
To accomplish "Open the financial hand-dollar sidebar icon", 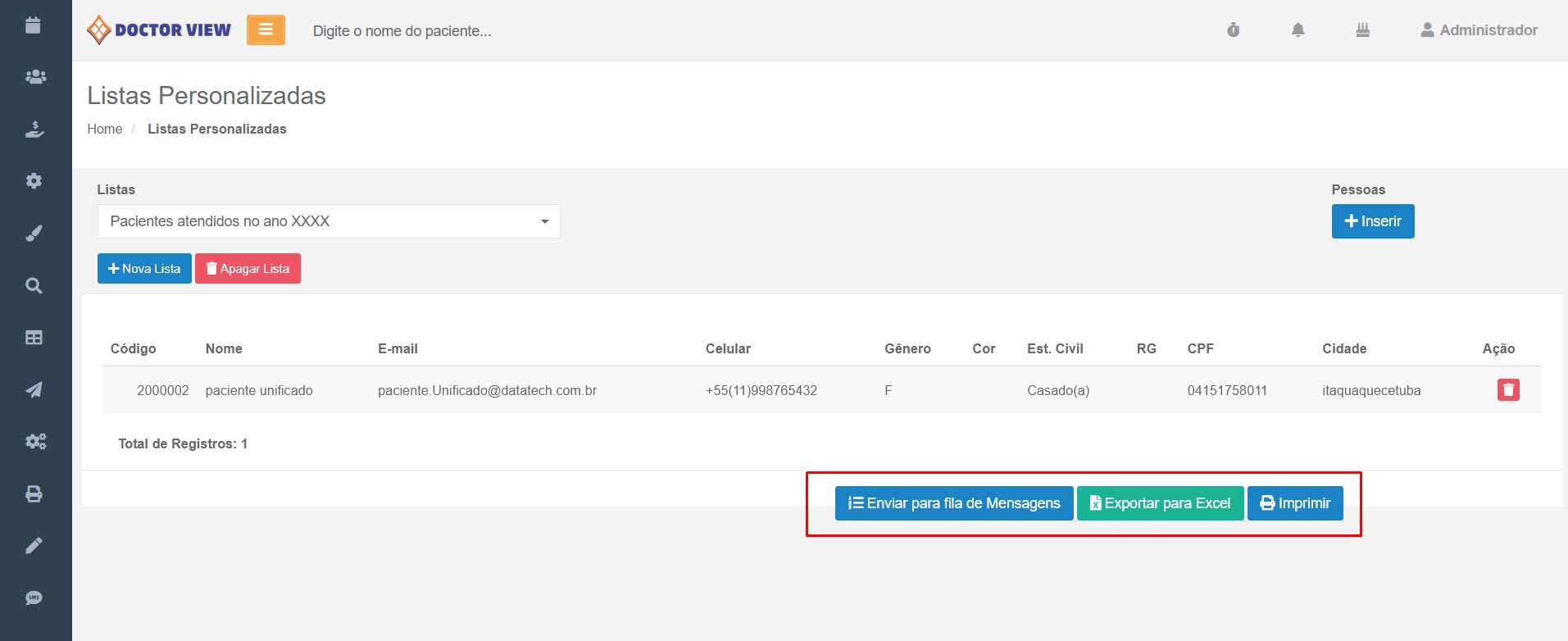I will tap(34, 130).
